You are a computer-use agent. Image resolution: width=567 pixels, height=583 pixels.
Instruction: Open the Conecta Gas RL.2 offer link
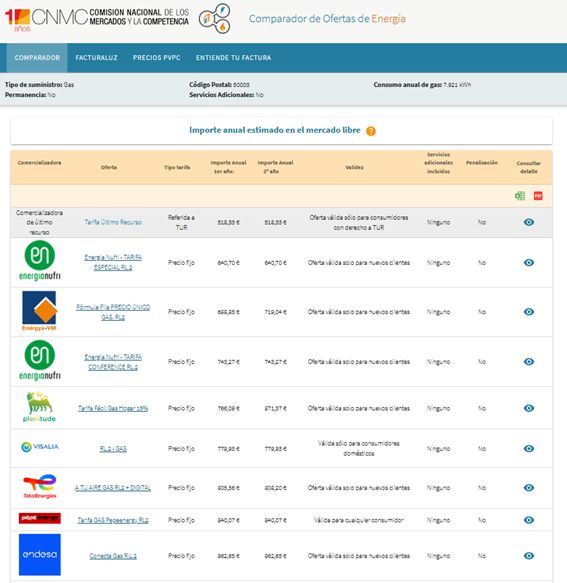coord(113,556)
